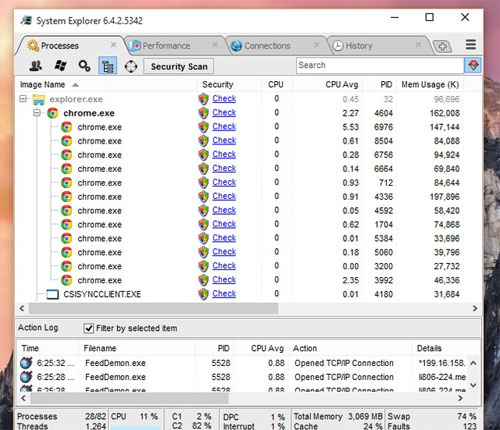
Task: Select Chrome icon of process PID 5384
Action: (67, 238)
